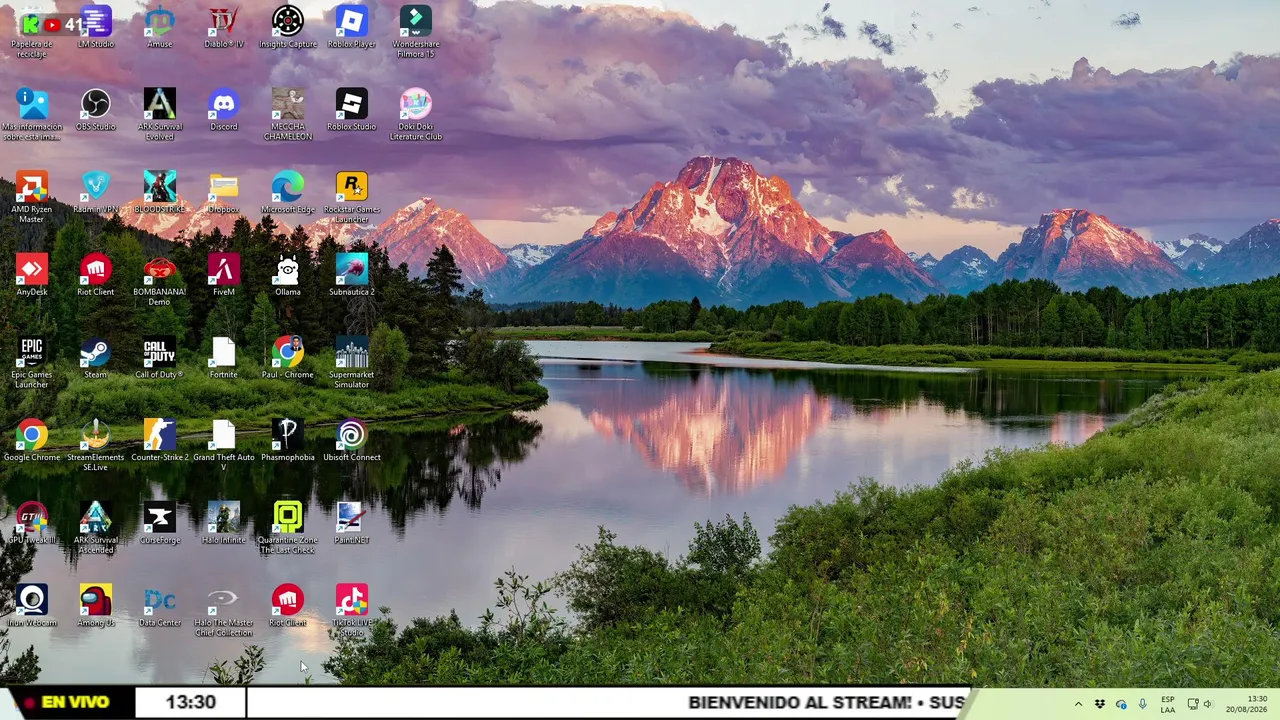This screenshot has height=720, width=1280.
Task: Click the Halo Infinite shortcut
Action: pyautogui.click(x=224, y=524)
